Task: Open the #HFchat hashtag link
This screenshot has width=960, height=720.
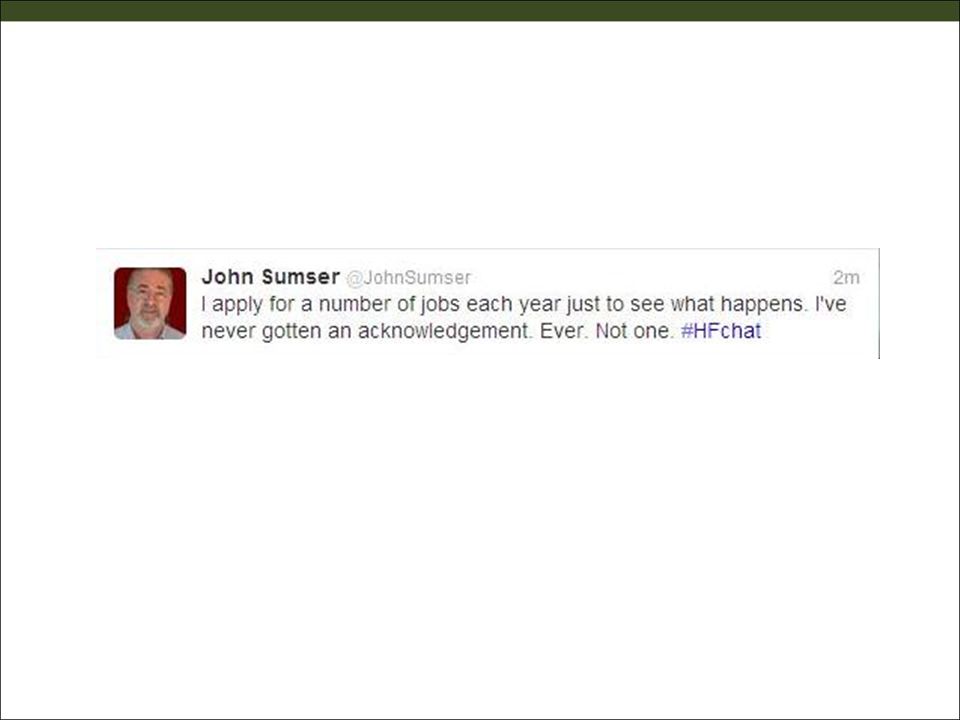Action: pos(721,331)
